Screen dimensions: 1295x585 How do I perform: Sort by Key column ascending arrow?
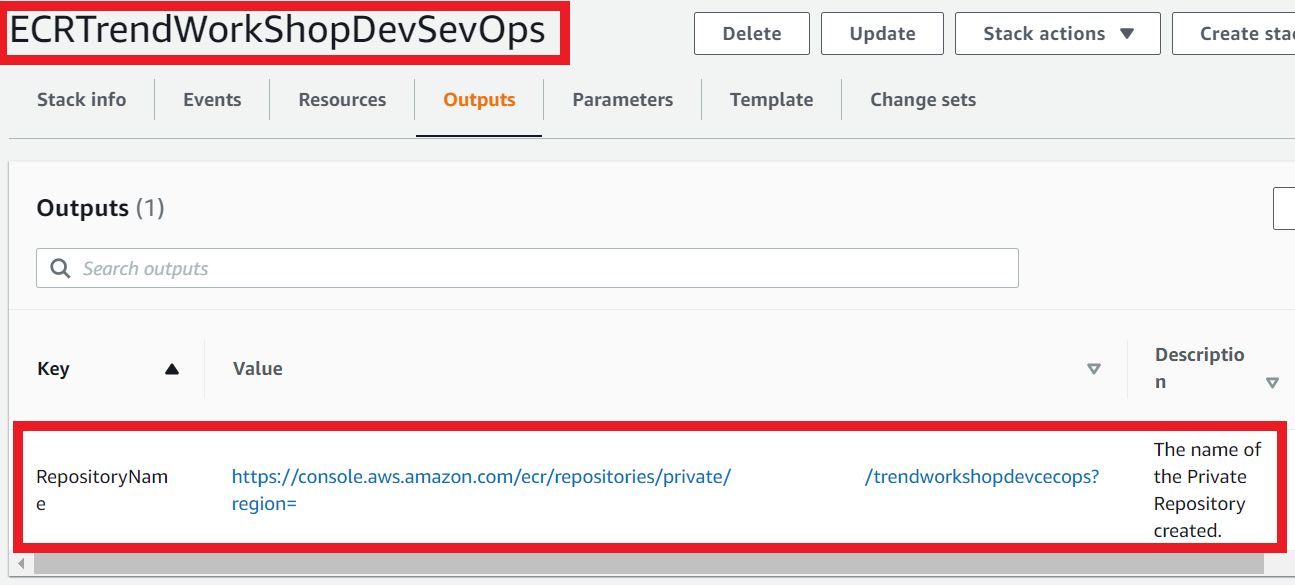click(x=172, y=369)
